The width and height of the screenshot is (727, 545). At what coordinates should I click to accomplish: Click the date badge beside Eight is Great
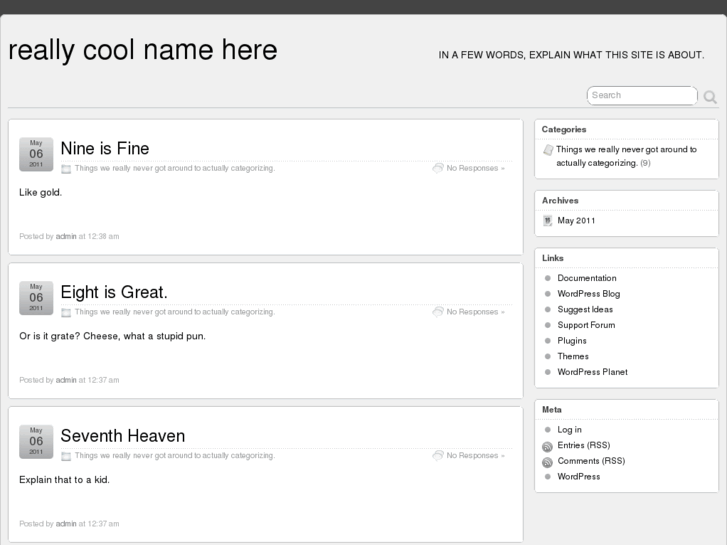tap(36, 298)
